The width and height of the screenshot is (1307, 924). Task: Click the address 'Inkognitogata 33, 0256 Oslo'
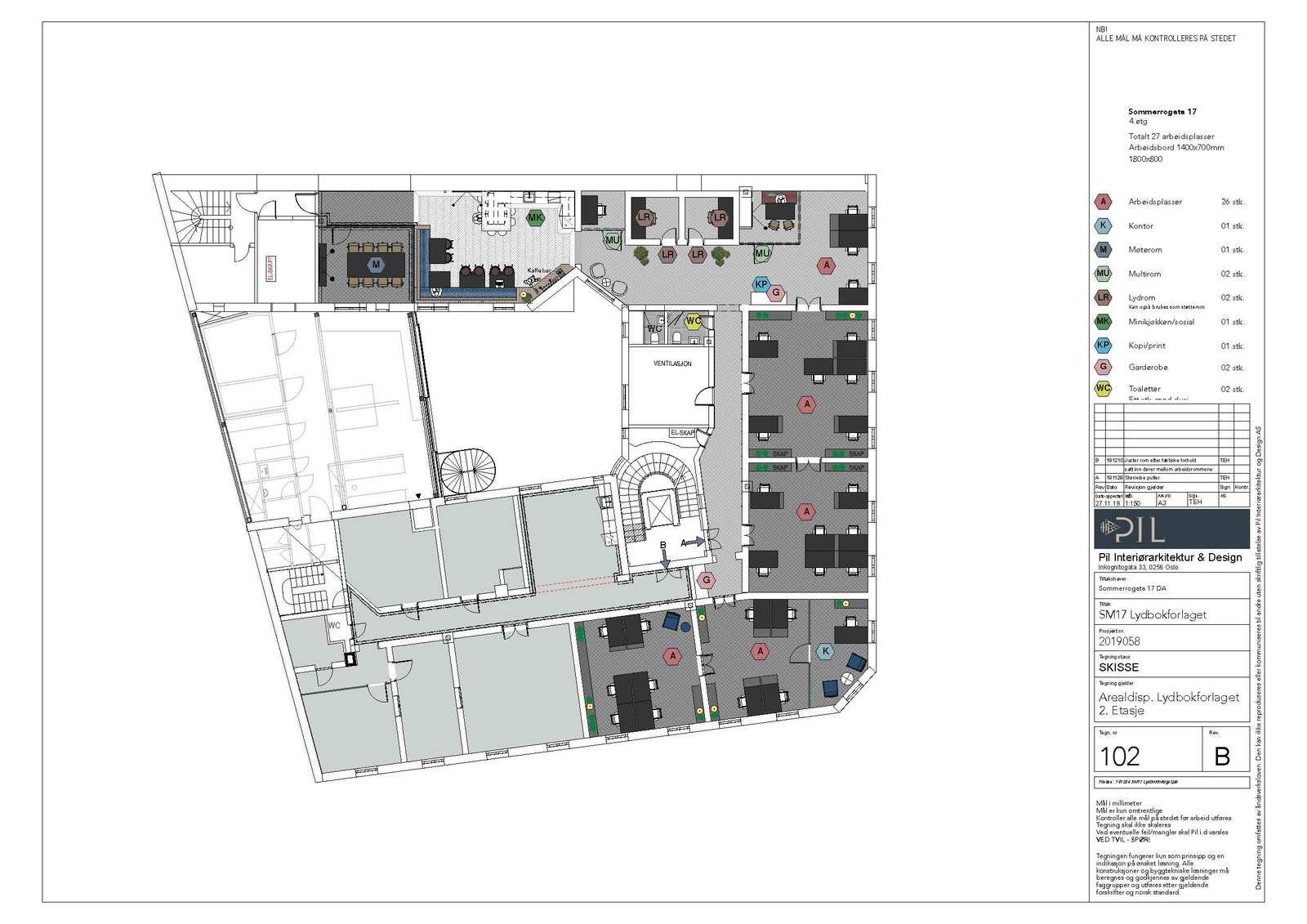click(1138, 567)
